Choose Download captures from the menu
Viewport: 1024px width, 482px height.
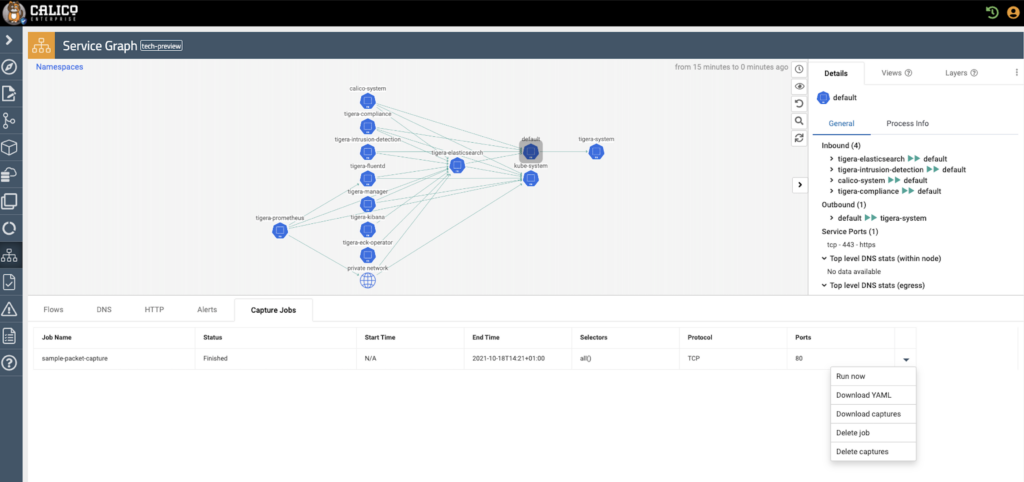pos(873,414)
